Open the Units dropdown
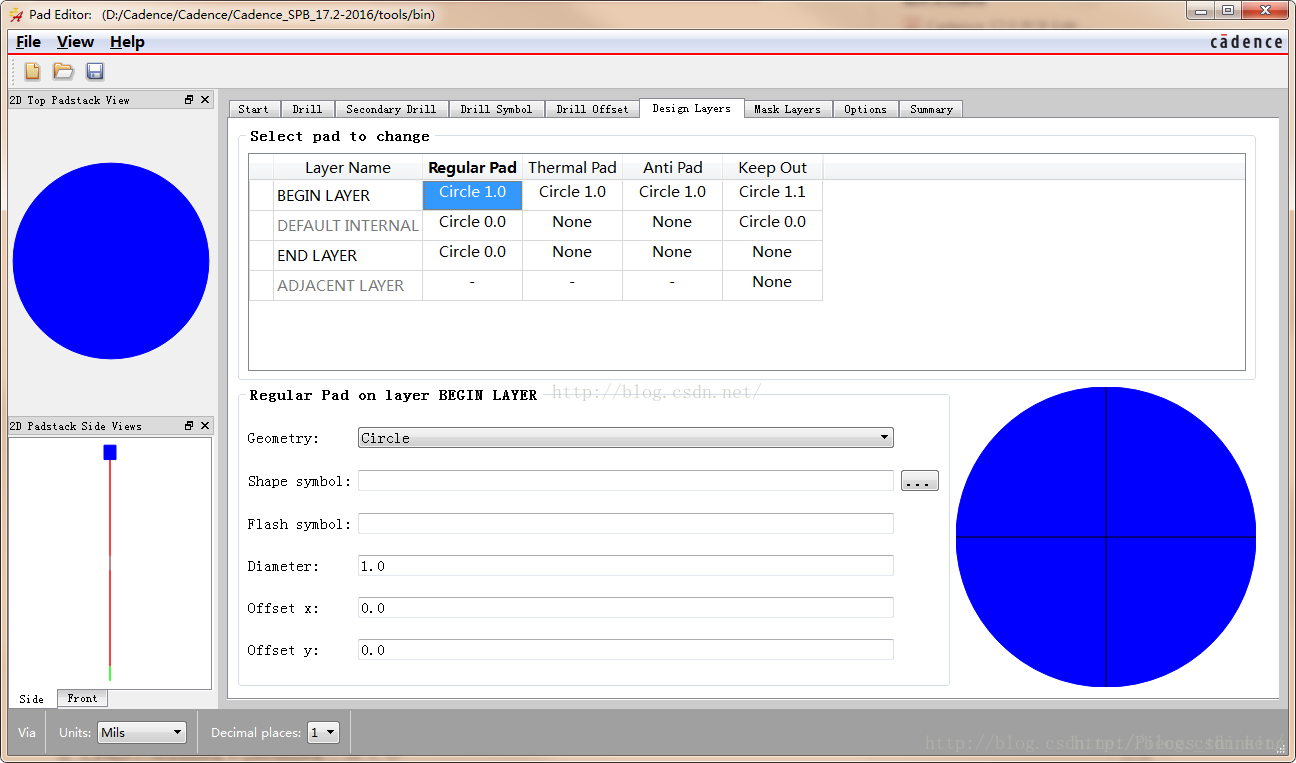The height and width of the screenshot is (763, 1296). pos(142,733)
